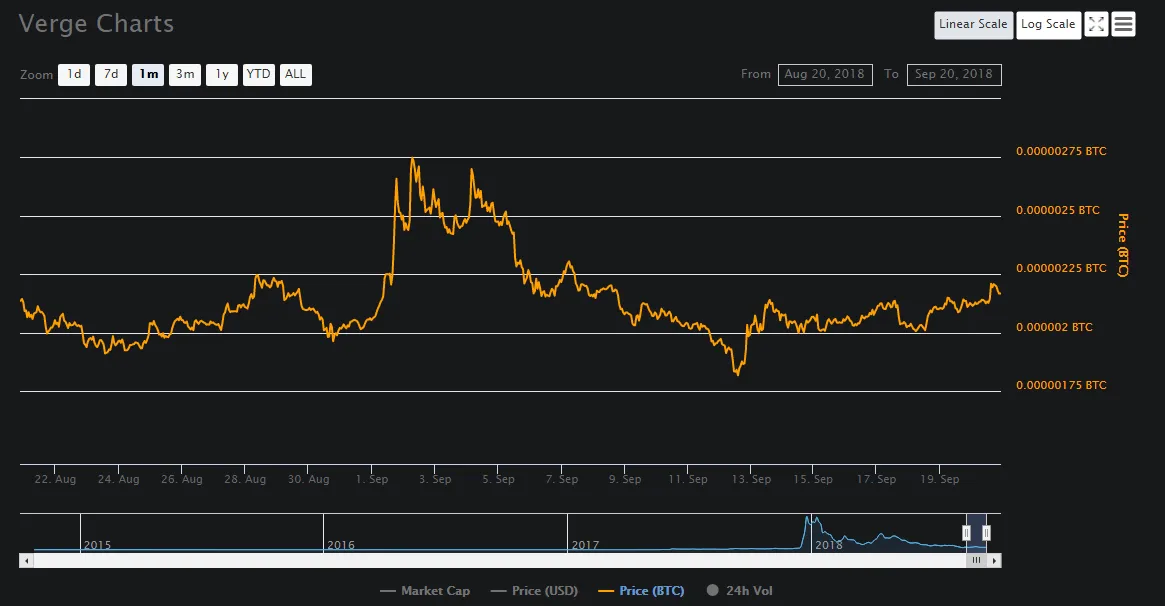1165x606 pixels.
Task: Click the 13. Sep x-axis label
Action: pyautogui.click(x=751, y=479)
